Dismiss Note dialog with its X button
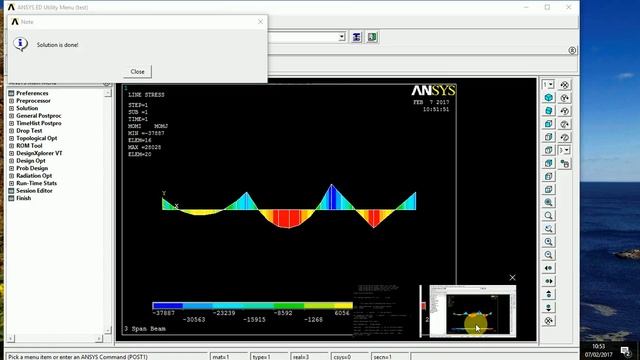This screenshot has height=360, width=640. click(x=260, y=22)
